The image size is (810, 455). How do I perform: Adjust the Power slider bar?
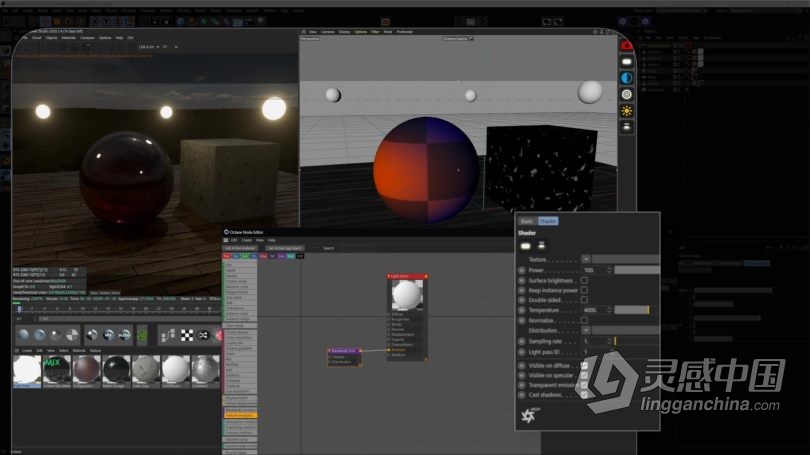(x=637, y=270)
